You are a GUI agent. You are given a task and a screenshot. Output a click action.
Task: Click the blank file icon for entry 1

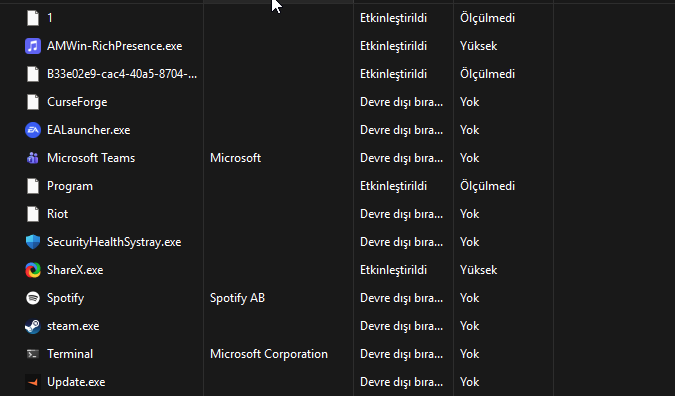tap(33, 18)
